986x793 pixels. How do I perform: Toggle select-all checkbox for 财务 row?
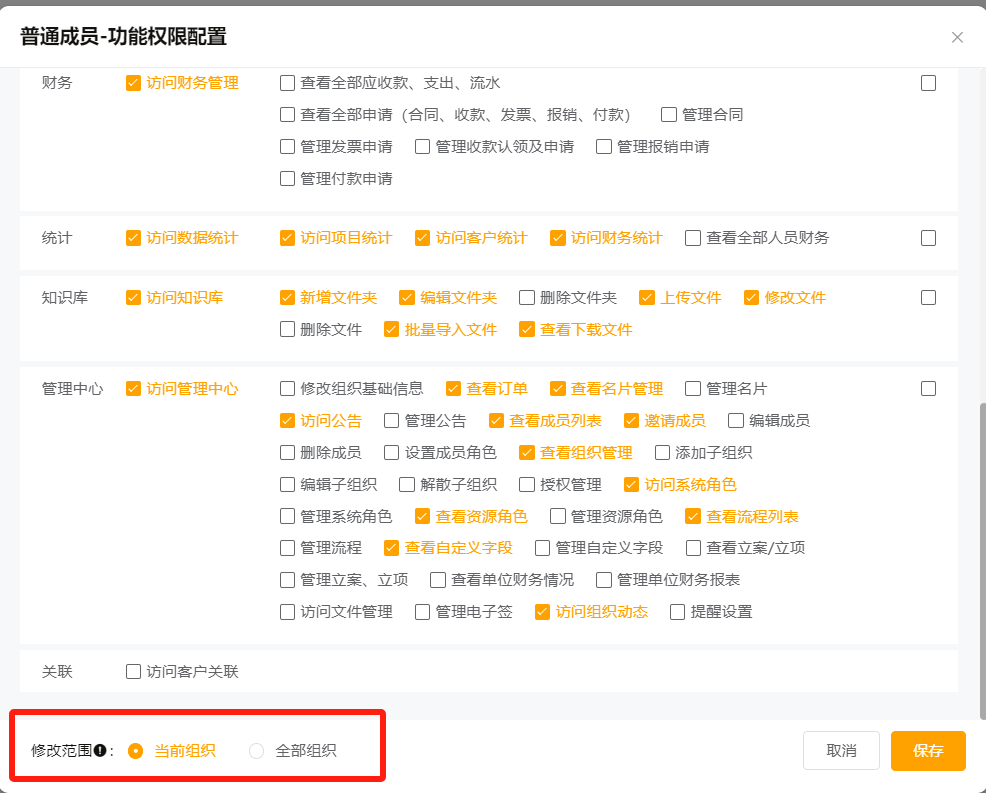(928, 83)
